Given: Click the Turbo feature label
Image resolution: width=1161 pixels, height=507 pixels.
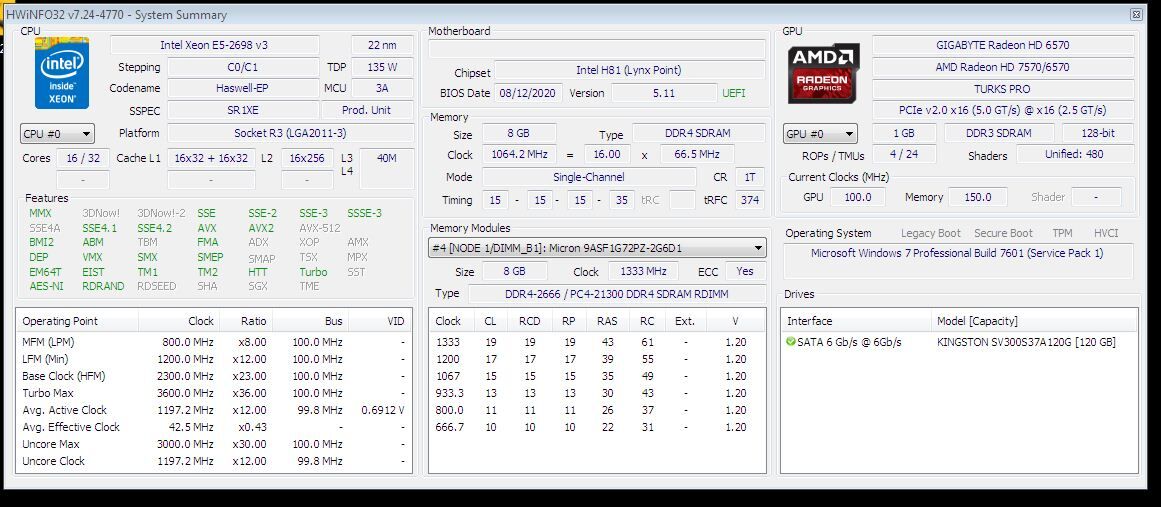Looking at the screenshot, I should 313,272.
